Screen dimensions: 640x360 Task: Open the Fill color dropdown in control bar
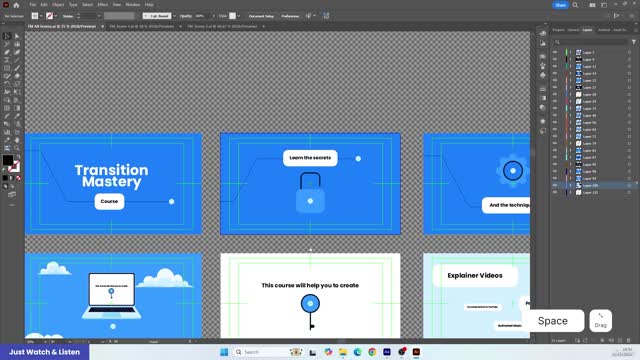(x=41, y=16)
